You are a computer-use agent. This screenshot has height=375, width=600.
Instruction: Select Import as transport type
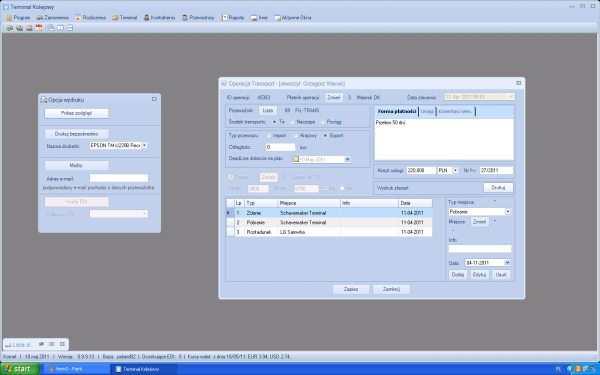coord(268,135)
